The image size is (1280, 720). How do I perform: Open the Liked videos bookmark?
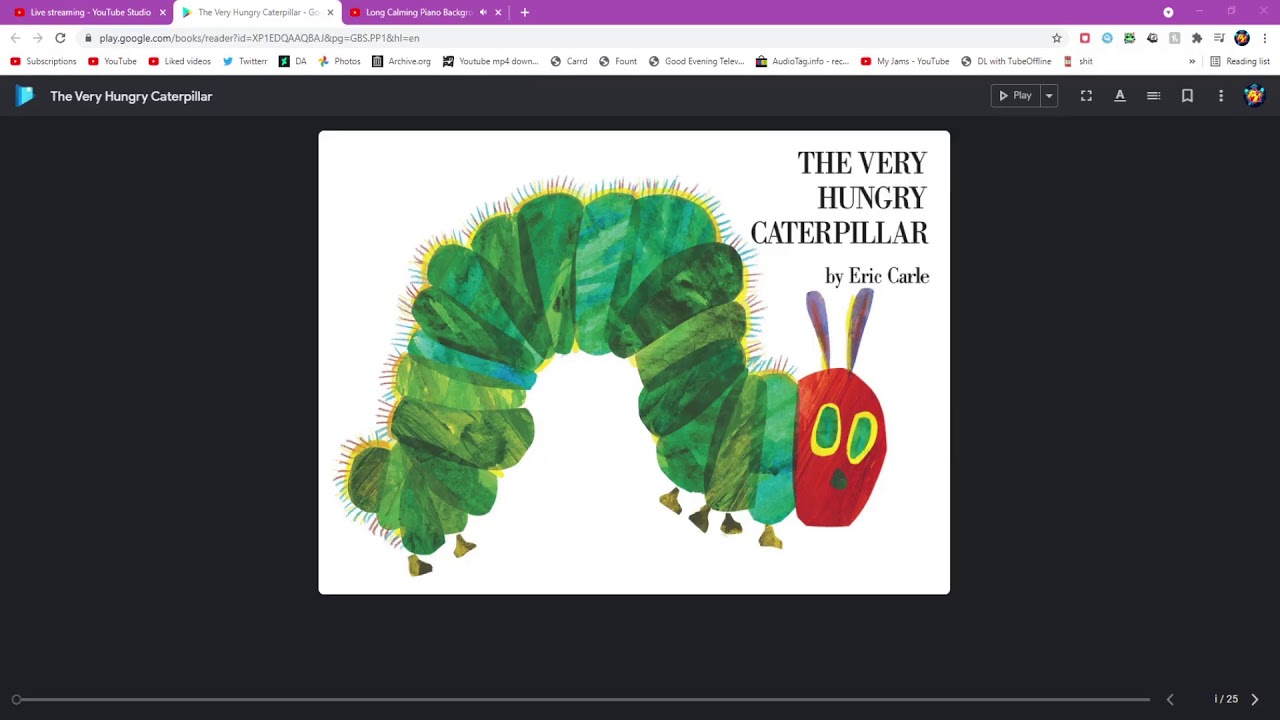[180, 61]
